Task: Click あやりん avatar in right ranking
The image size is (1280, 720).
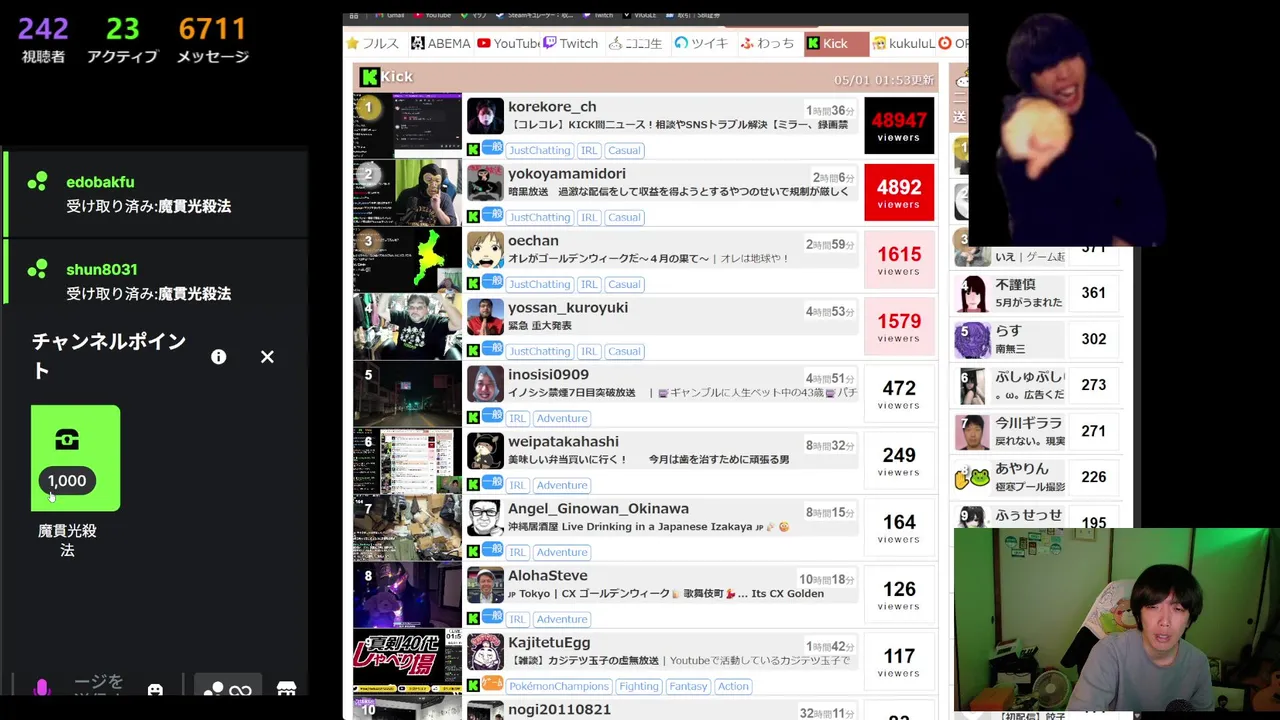Action: pyautogui.click(x=971, y=477)
